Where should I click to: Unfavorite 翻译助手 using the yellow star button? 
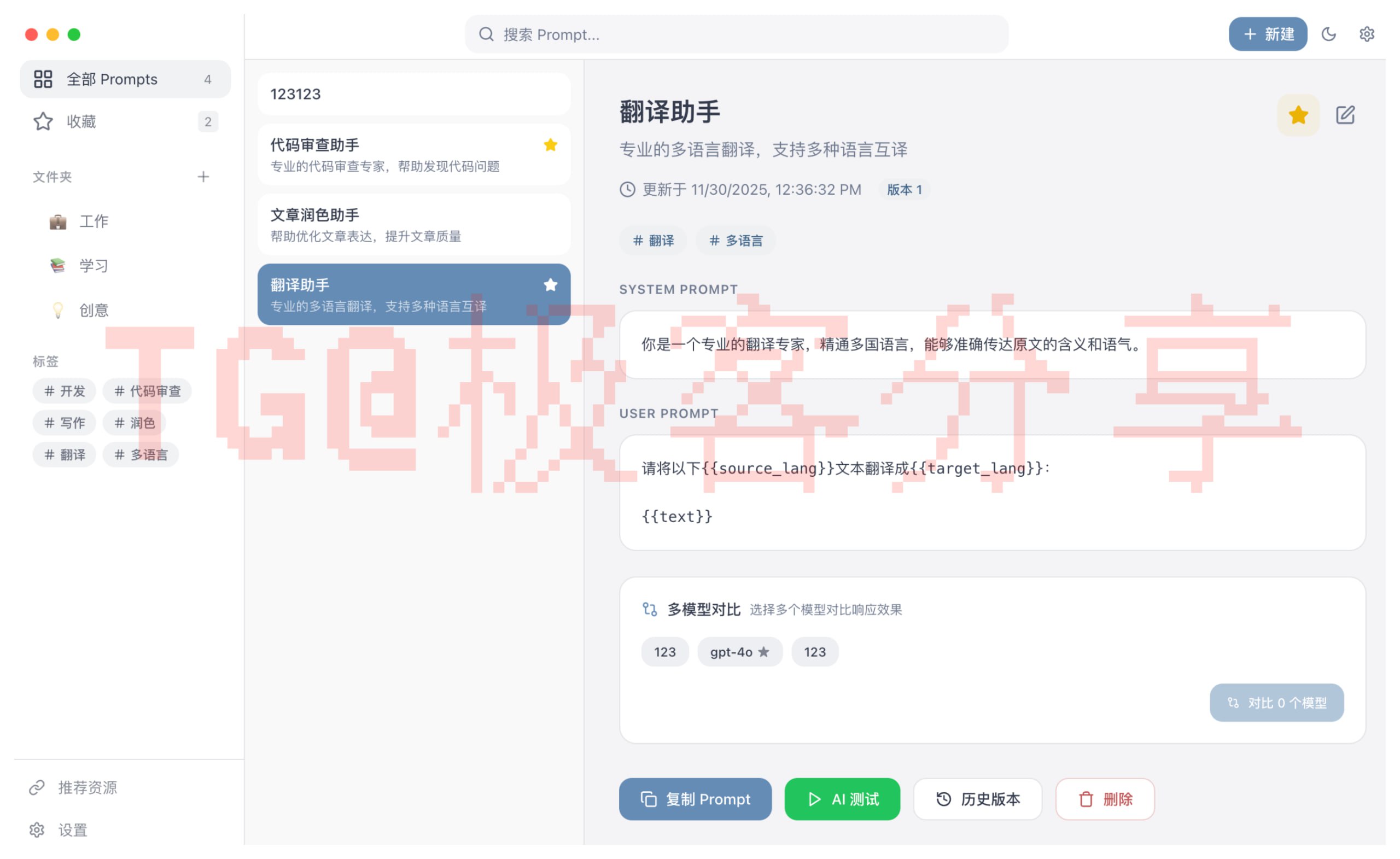(1298, 115)
